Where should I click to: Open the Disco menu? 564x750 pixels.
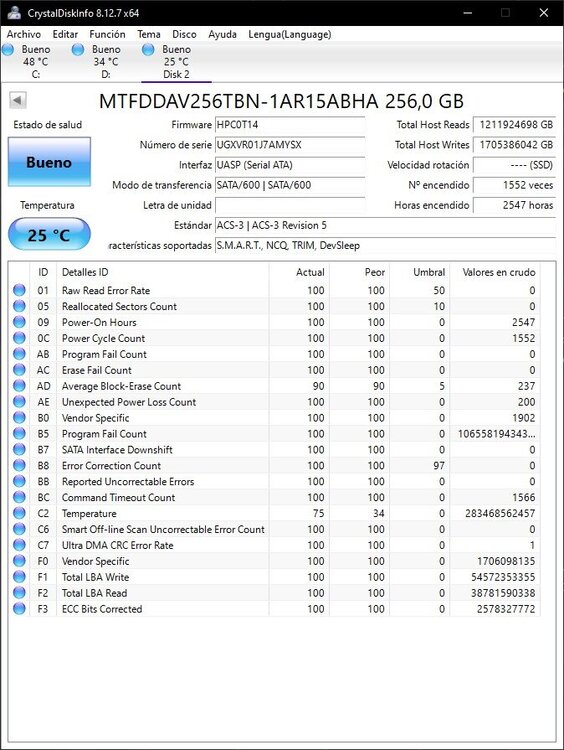[x=184, y=34]
